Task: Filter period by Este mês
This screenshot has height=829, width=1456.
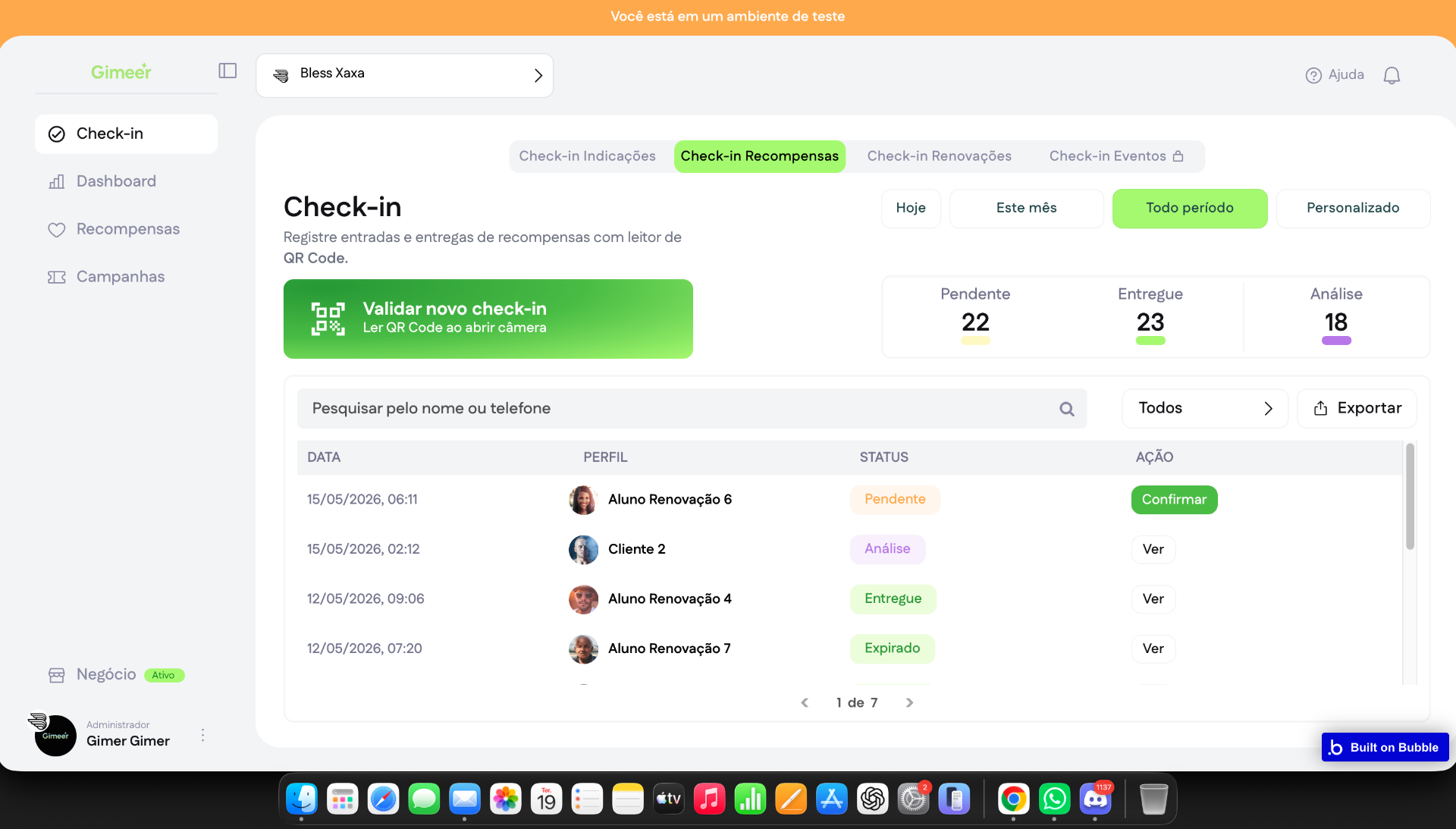Action: 1026,209
